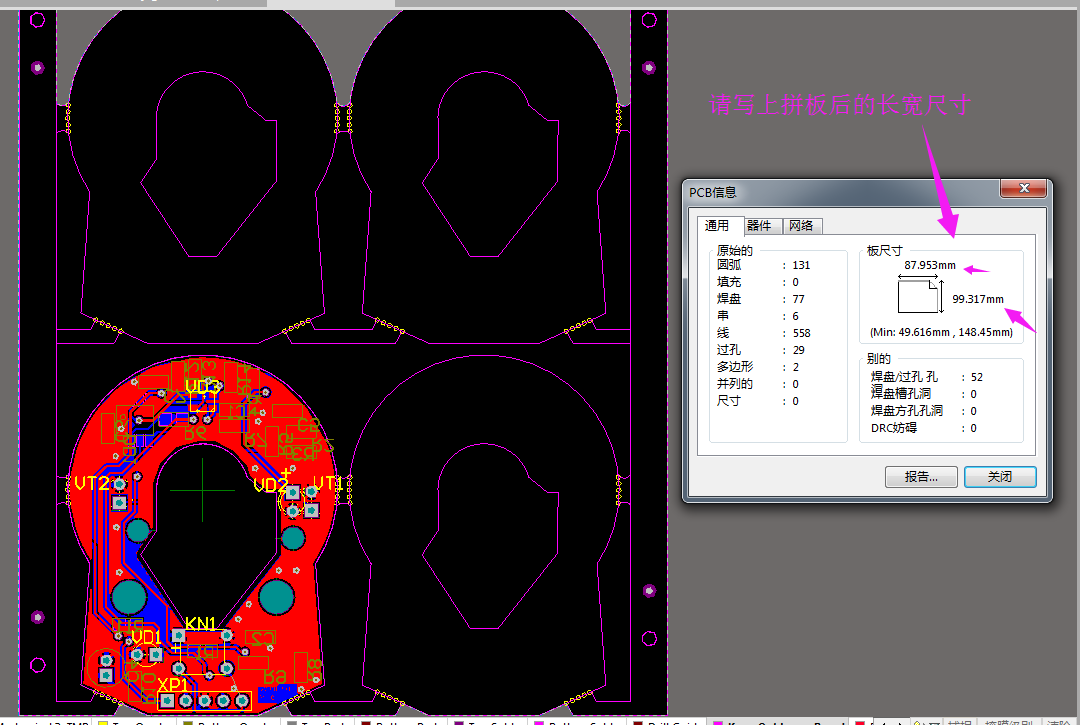Open the 器件 tab
Screen dimensions: 1080x725
pyautogui.click(x=759, y=226)
